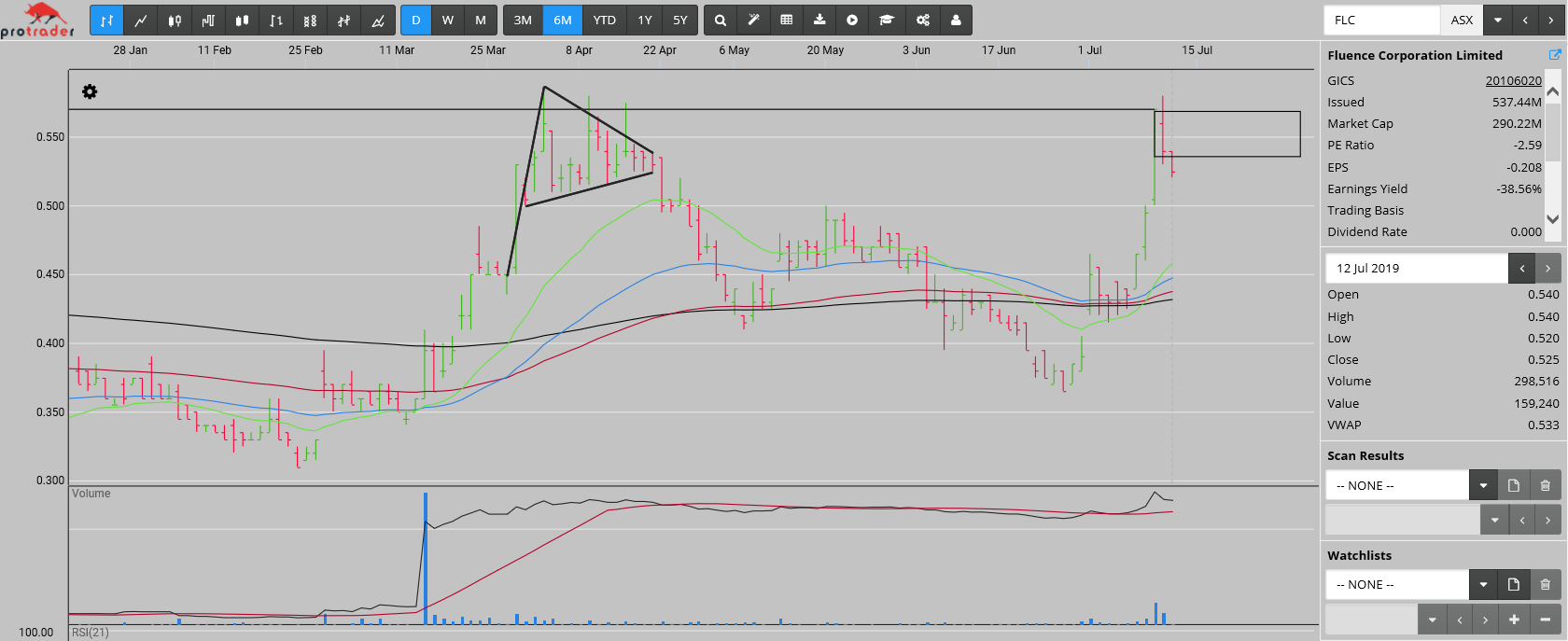The width and height of the screenshot is (1568, 641).
Task: Go to previous scan result
Action: point(1521,520)
